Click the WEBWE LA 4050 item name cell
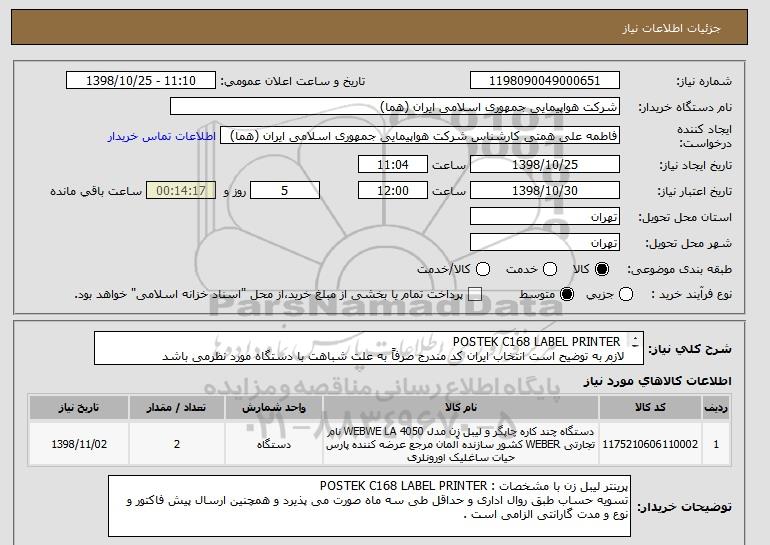 coord(461,444)
